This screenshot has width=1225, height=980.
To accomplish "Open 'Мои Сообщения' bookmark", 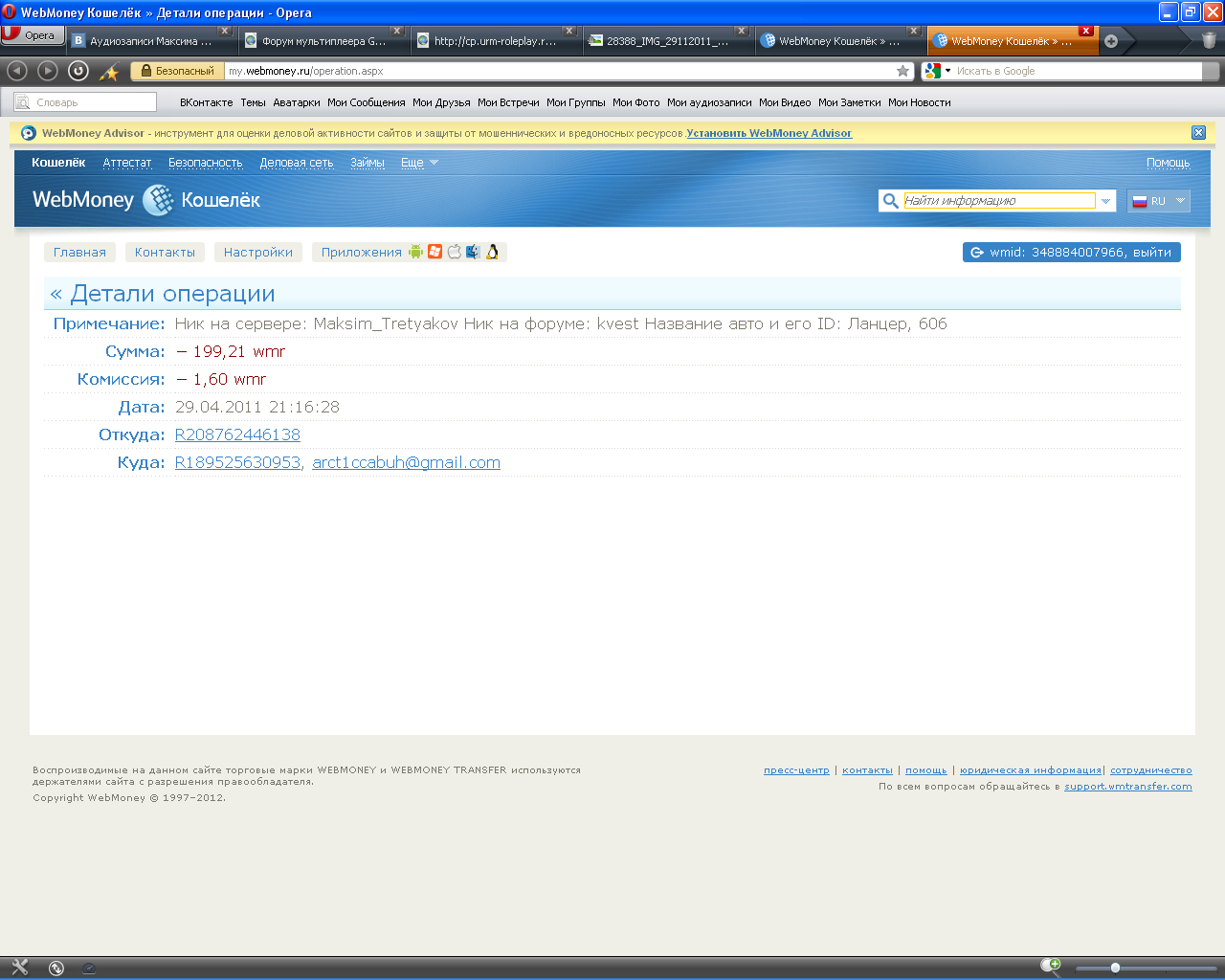I will click(366, 102).
